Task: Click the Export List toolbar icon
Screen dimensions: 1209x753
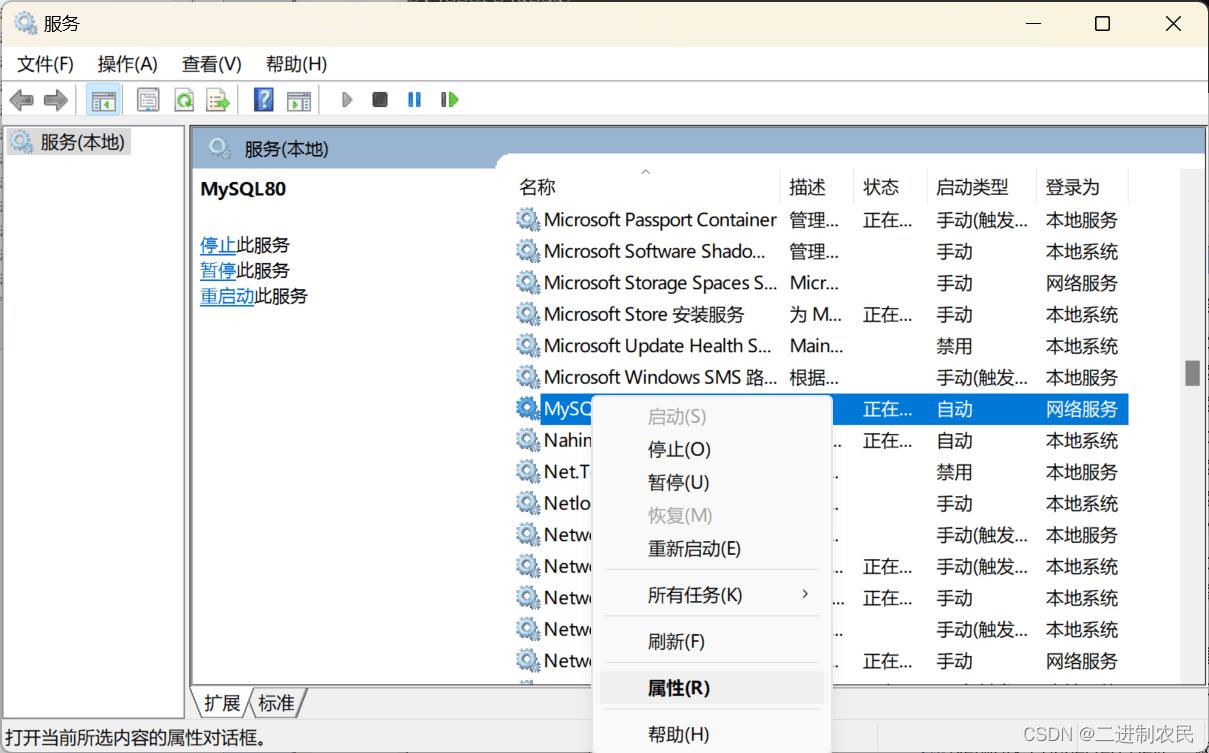Action: [217, 100]
